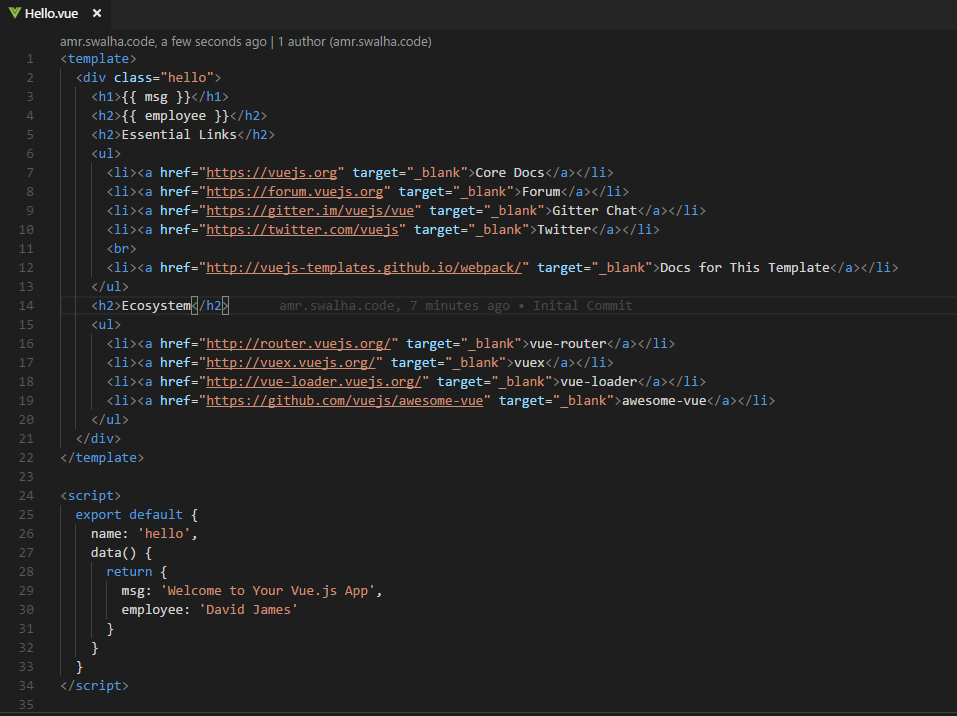The image size is (957, 716).
Task: Open the https://vuejs.org link
Action: click(272, 173)
